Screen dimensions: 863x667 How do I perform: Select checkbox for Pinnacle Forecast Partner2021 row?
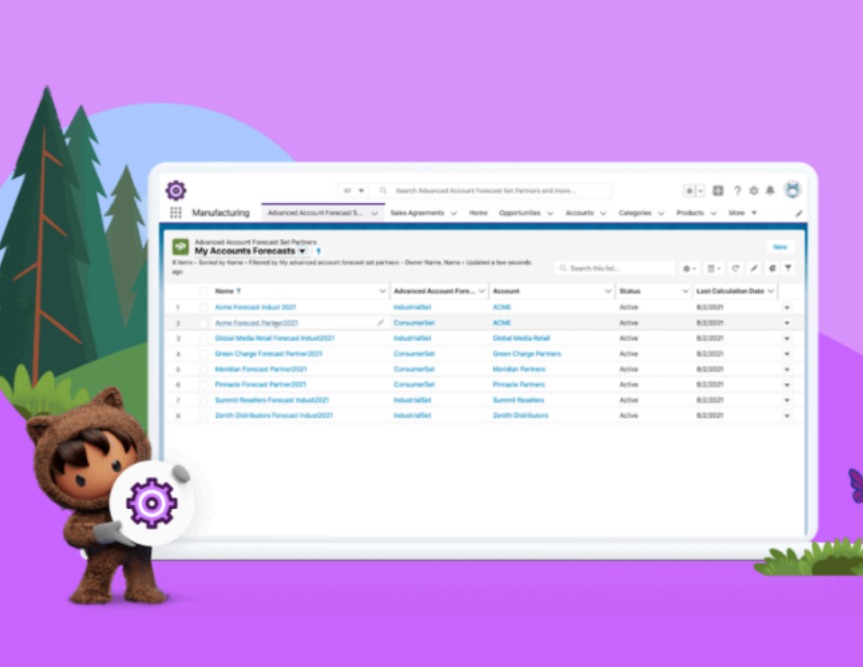pos(204,385)
